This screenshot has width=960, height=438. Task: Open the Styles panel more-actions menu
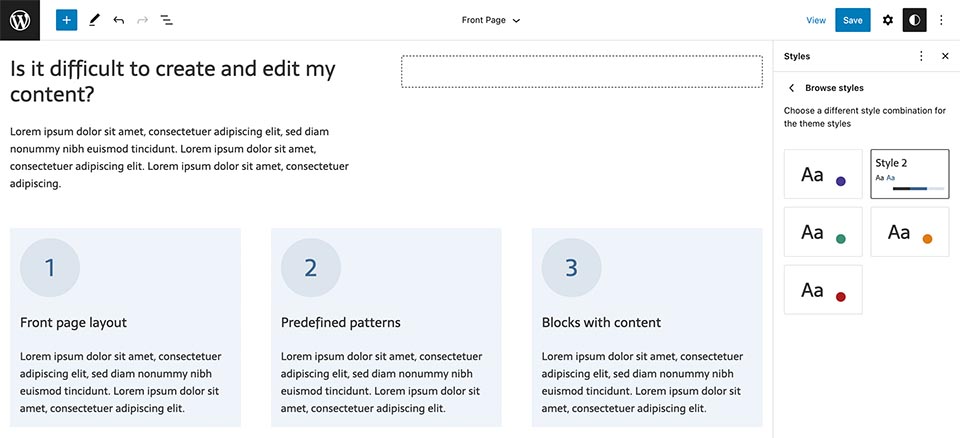(x=921, y=57)
